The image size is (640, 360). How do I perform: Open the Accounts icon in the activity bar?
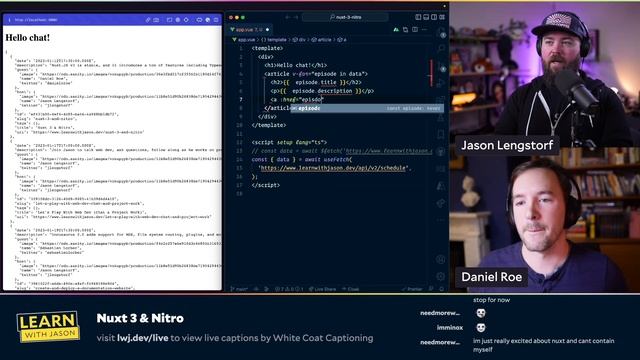441,259
